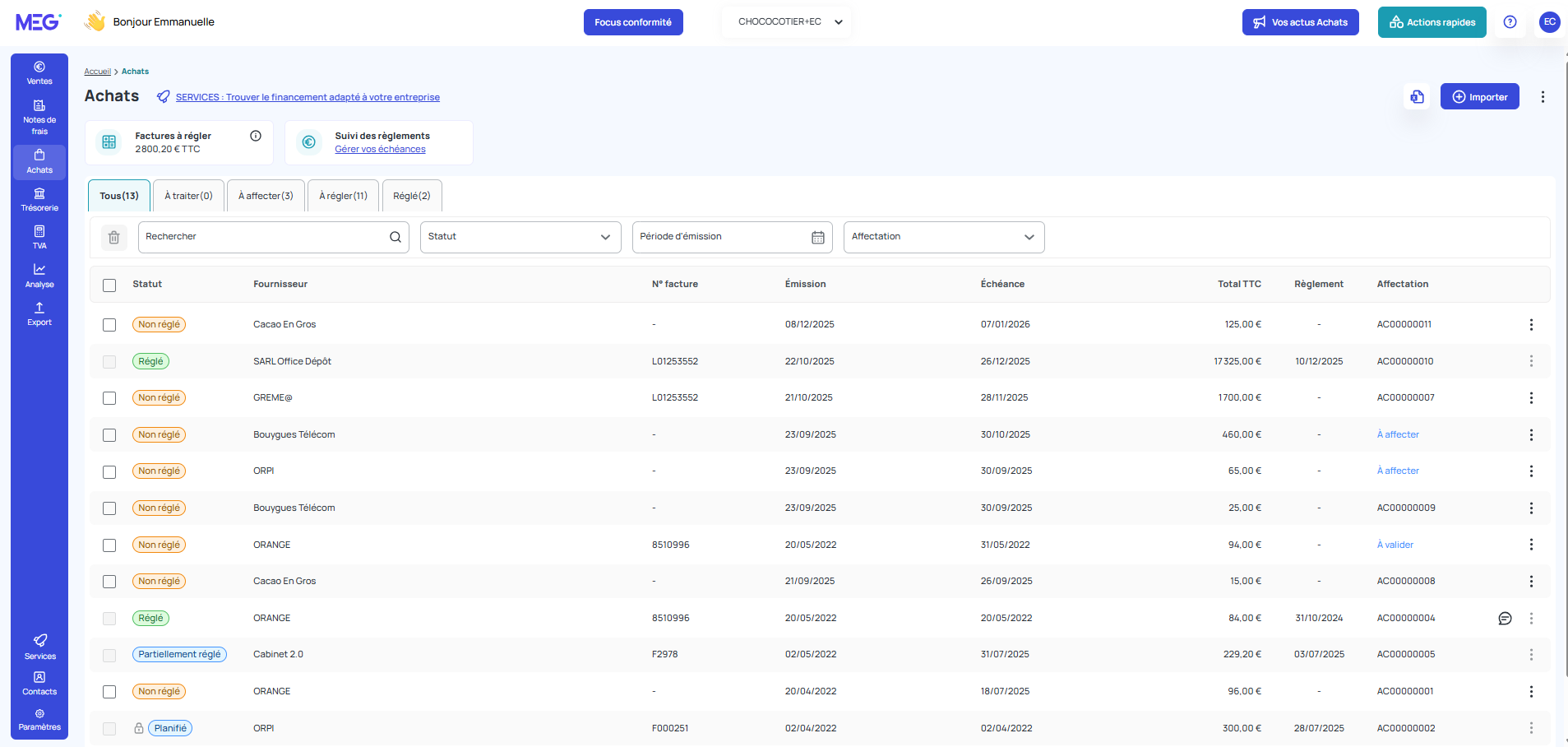Open the EC user profile avatar
The height and width of the screenshot is (747, 1568).
(1549, 22)
